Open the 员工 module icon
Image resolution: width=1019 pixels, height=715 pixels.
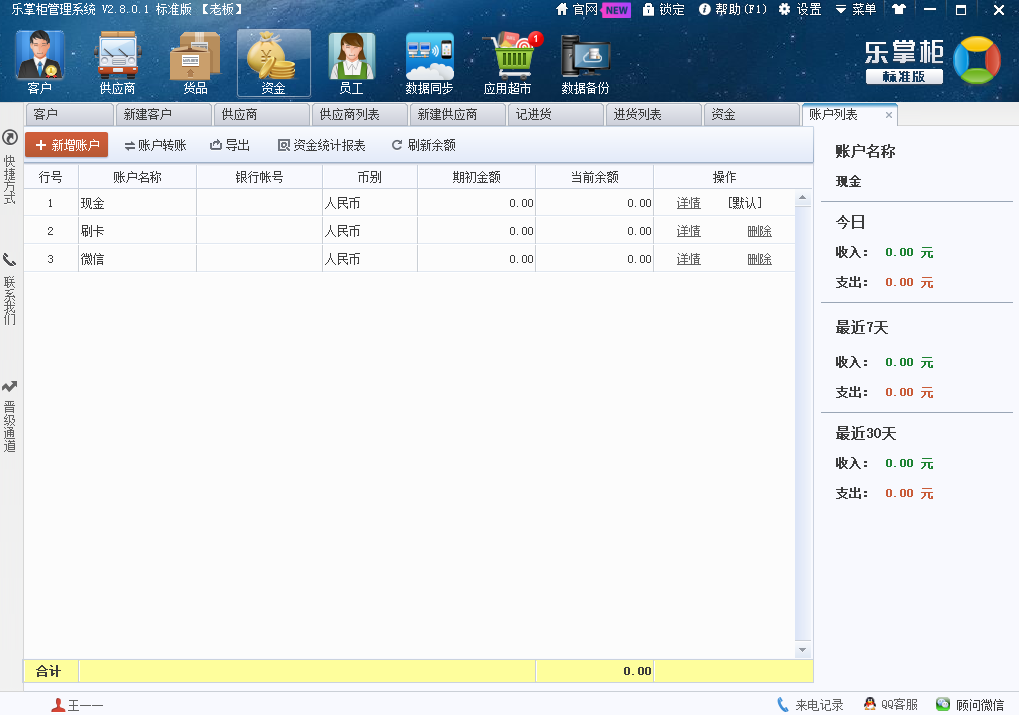click(352, 63)
